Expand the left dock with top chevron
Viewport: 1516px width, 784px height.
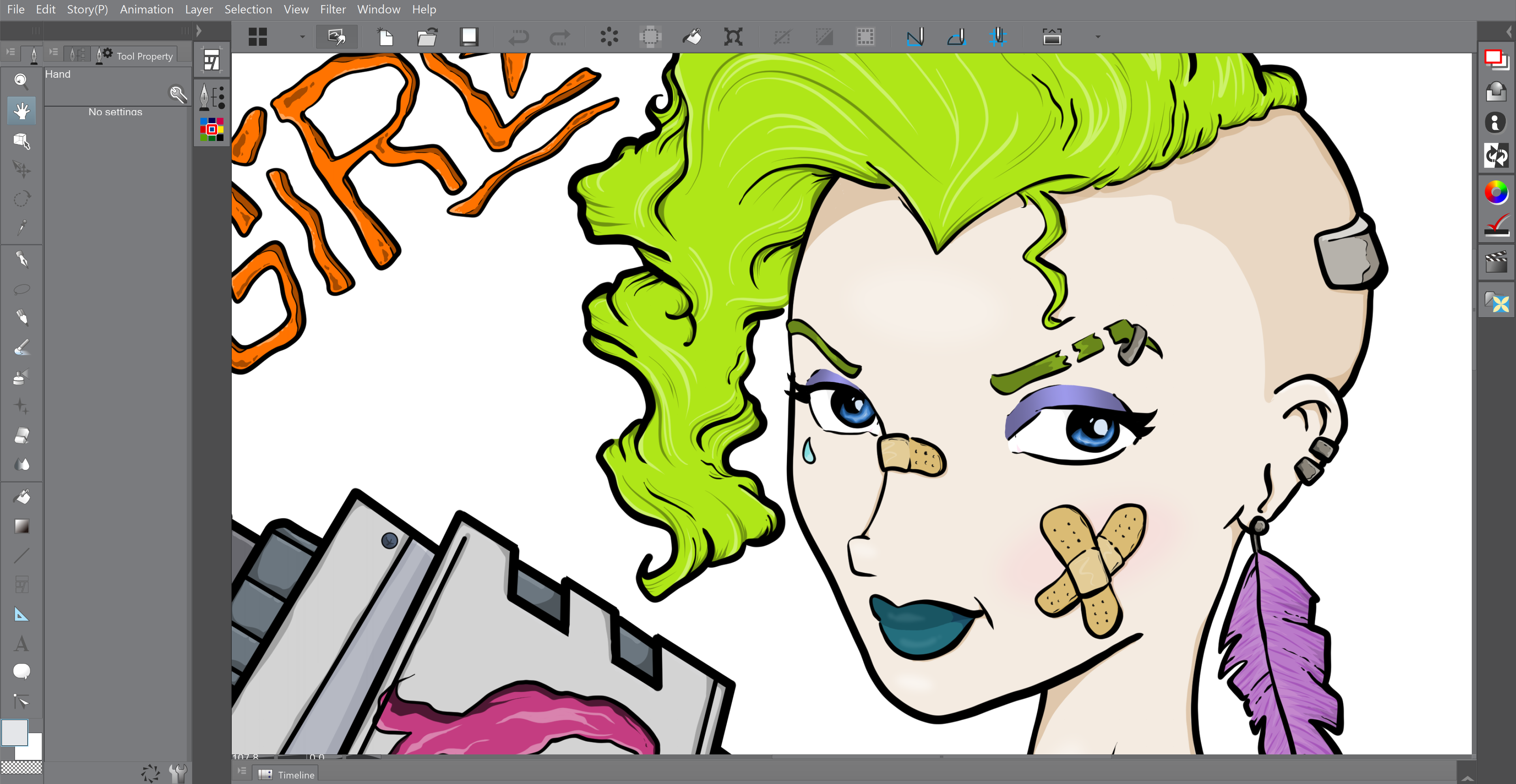tap(199, 31)
